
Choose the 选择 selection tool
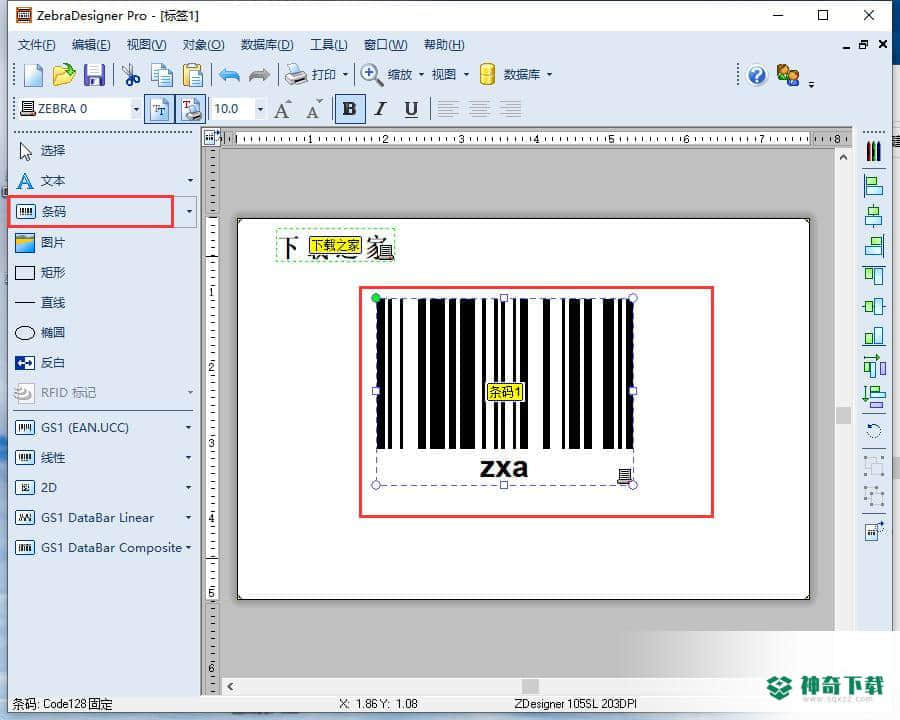click(x=42, y=151)
